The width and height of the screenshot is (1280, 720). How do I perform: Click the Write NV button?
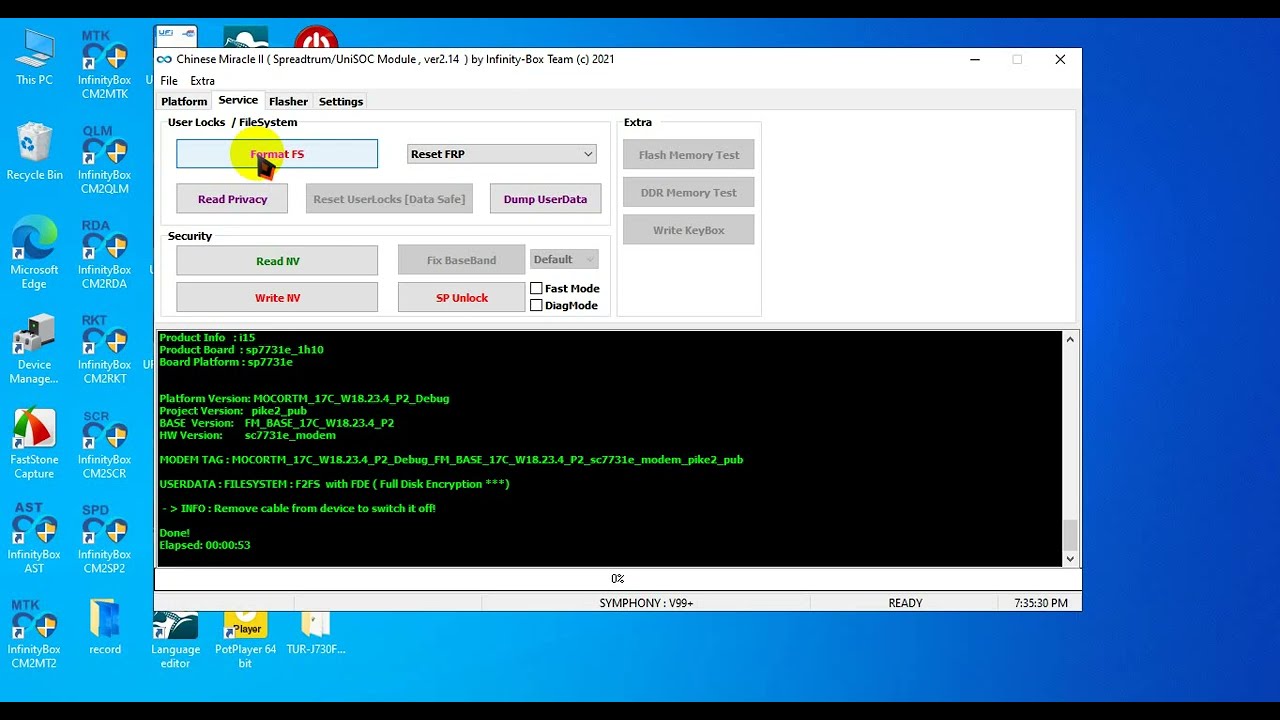pos(277,297)
